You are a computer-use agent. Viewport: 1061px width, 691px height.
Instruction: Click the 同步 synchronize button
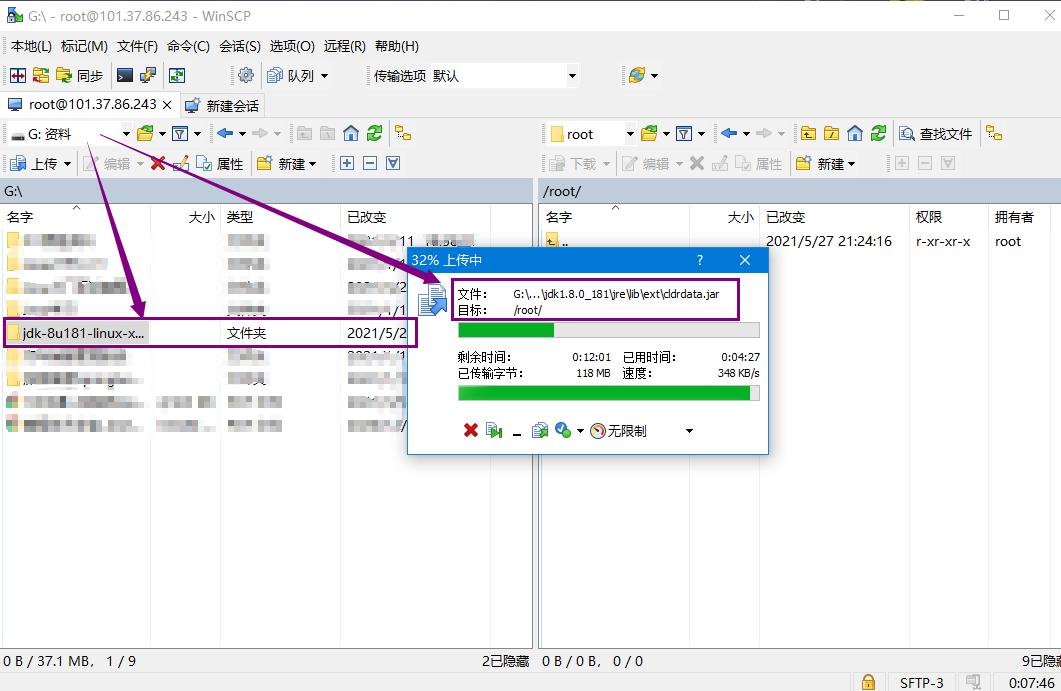79,75
